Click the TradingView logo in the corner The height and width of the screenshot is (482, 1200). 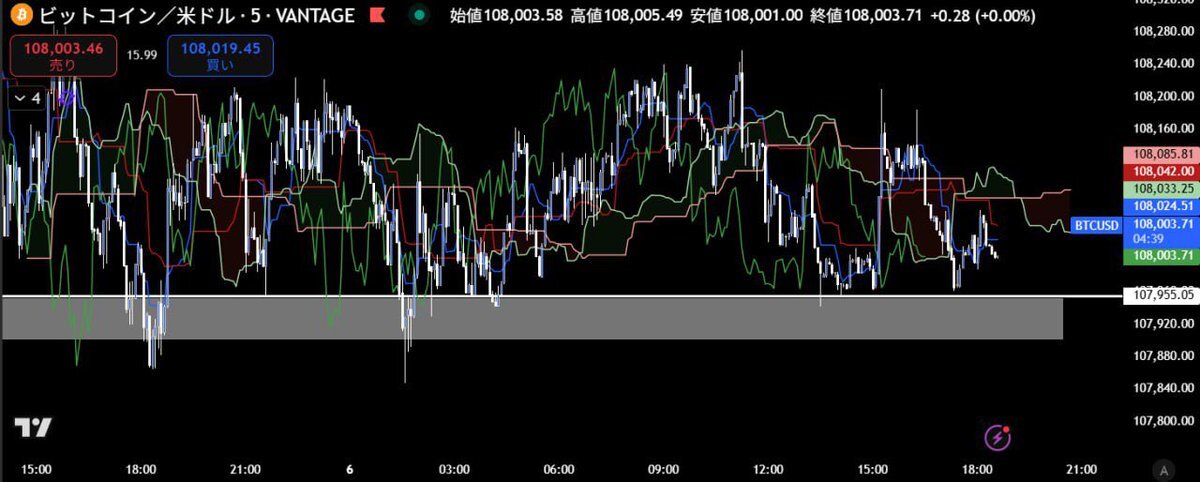(x=34, y=428)
